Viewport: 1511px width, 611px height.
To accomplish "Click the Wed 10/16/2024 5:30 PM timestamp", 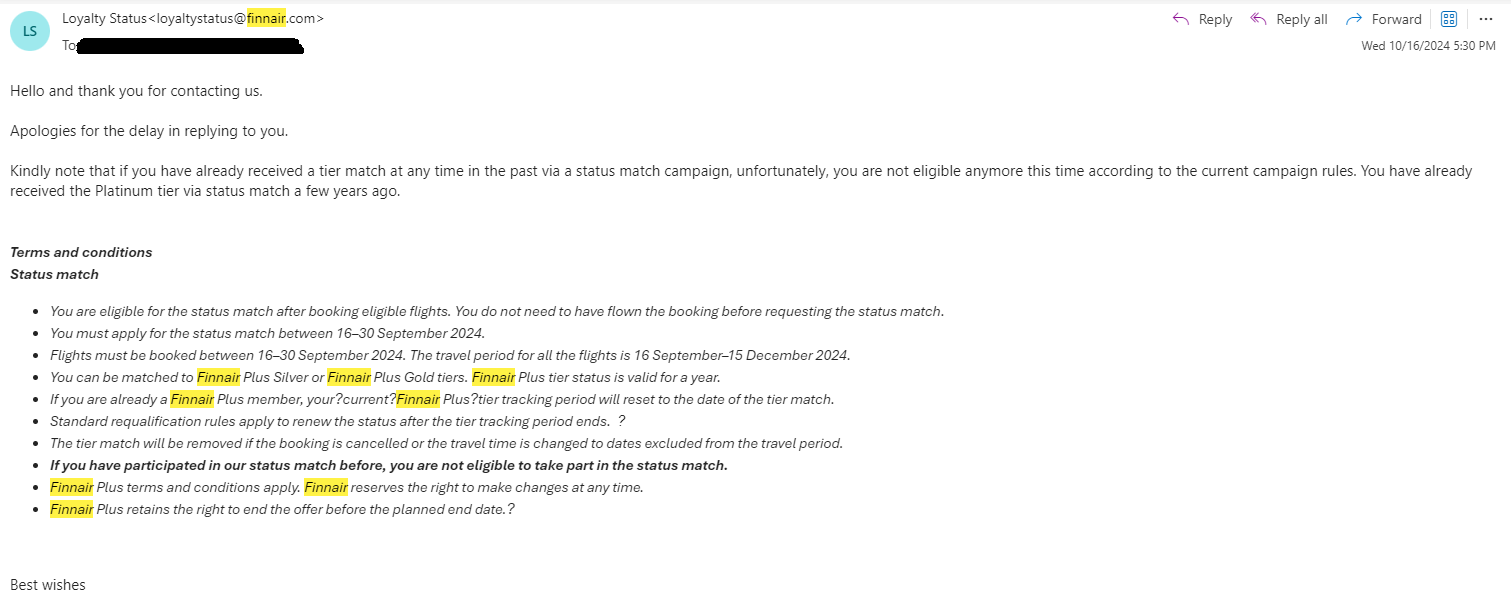I will click(1428, 46).
